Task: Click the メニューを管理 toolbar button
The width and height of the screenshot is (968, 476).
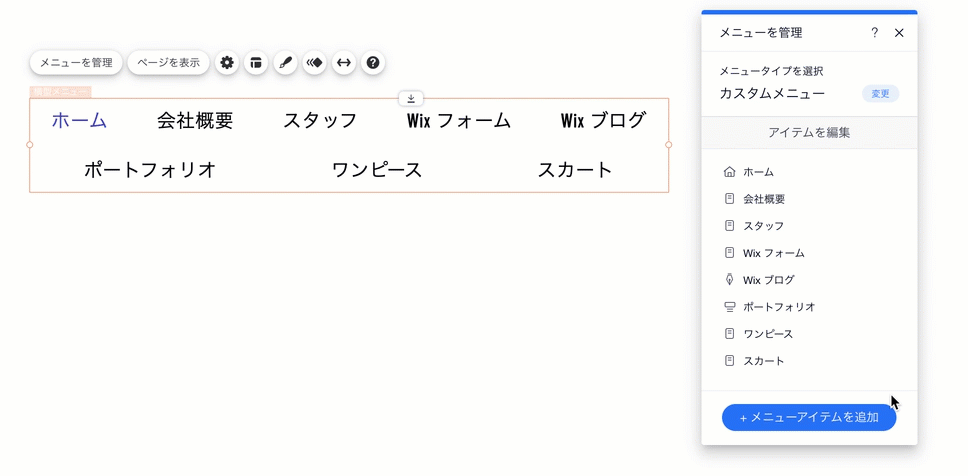Action: click(76, 63)
